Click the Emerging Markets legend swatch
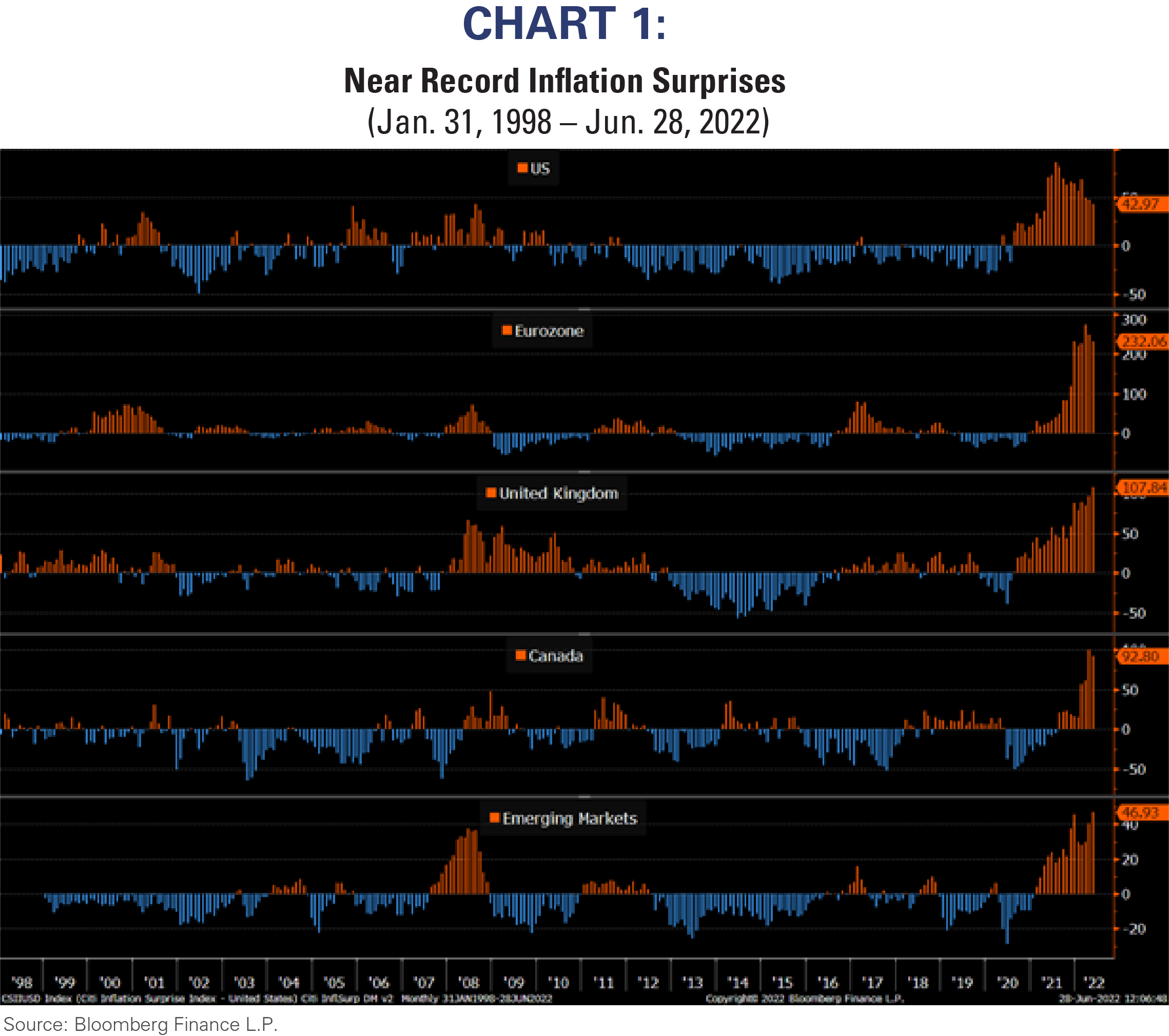The height and width of the screenshot is (1036, 1169). 494,817
